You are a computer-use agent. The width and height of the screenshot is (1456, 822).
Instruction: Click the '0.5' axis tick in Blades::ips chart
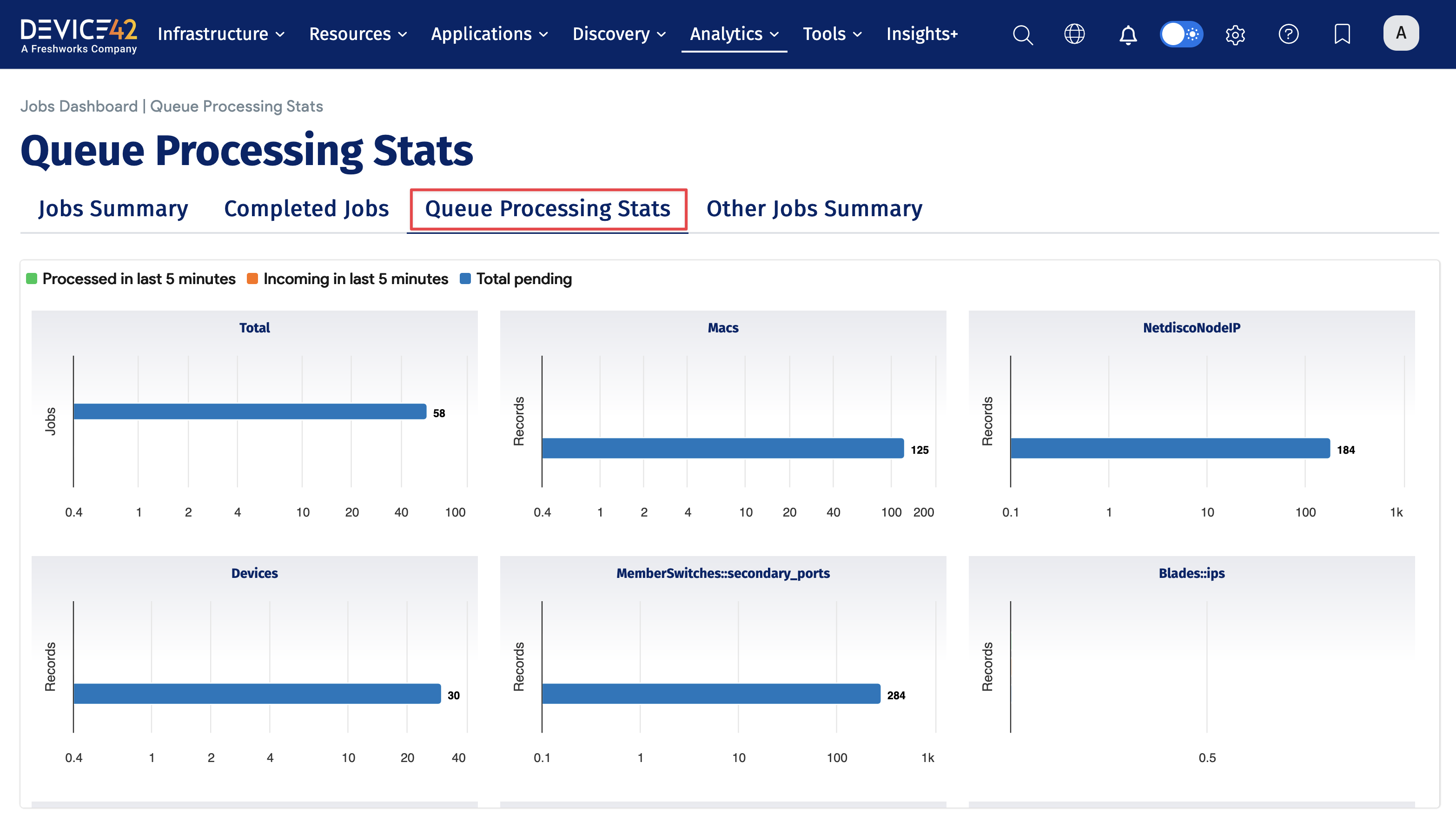(x=1207, y=757)
